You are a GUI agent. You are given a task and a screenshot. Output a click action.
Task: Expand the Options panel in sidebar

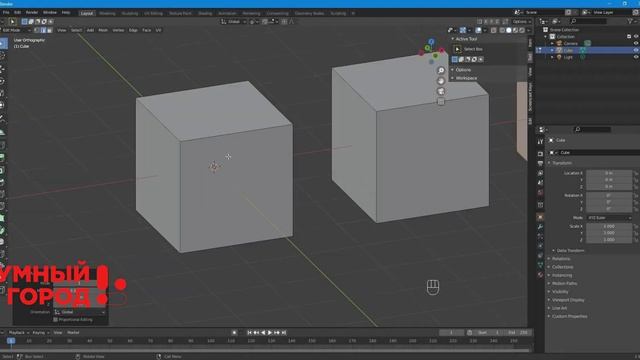[462, 70]
